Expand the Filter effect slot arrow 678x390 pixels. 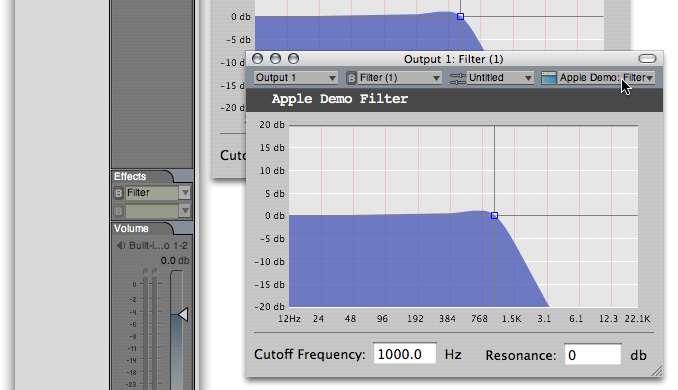click(x=185, y=193)
